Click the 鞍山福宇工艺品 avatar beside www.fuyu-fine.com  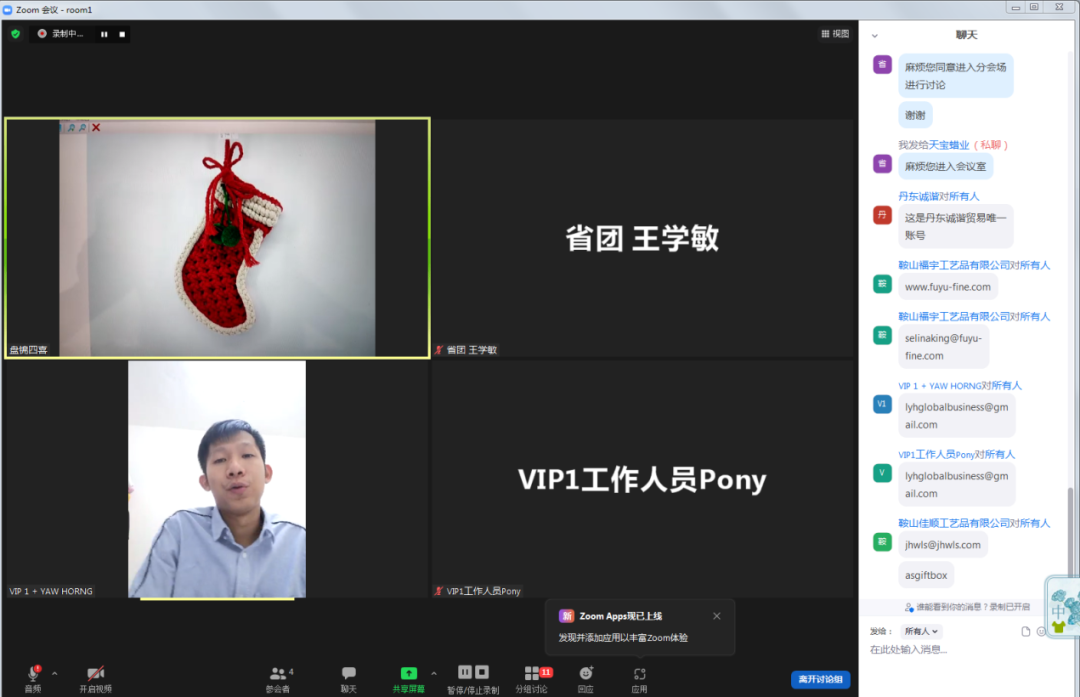882,284
